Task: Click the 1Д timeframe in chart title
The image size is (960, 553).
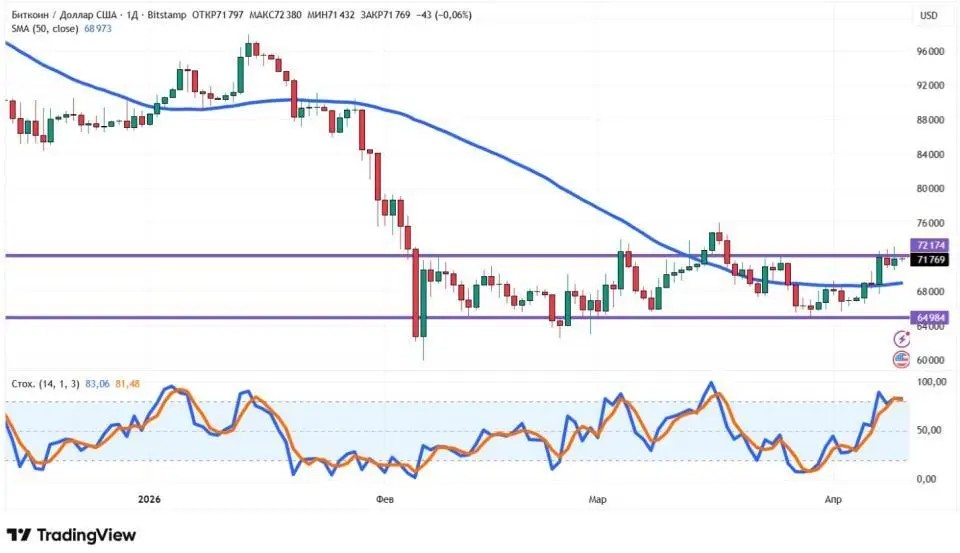Action: coord(132,15)
